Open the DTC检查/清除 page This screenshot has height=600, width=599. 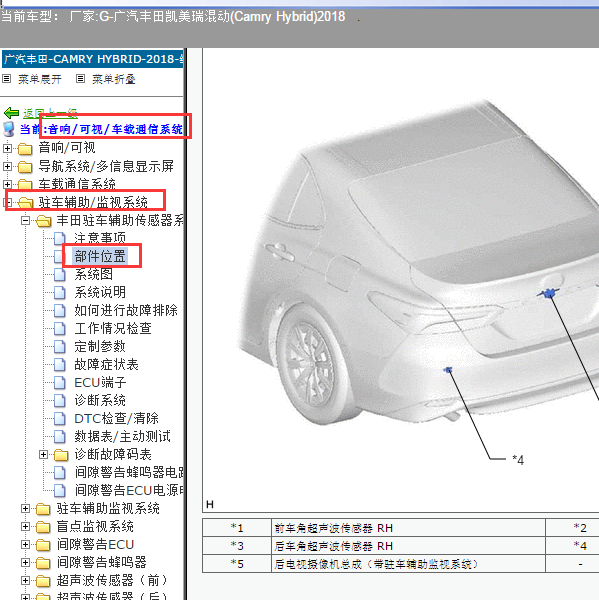pos(116,418)
